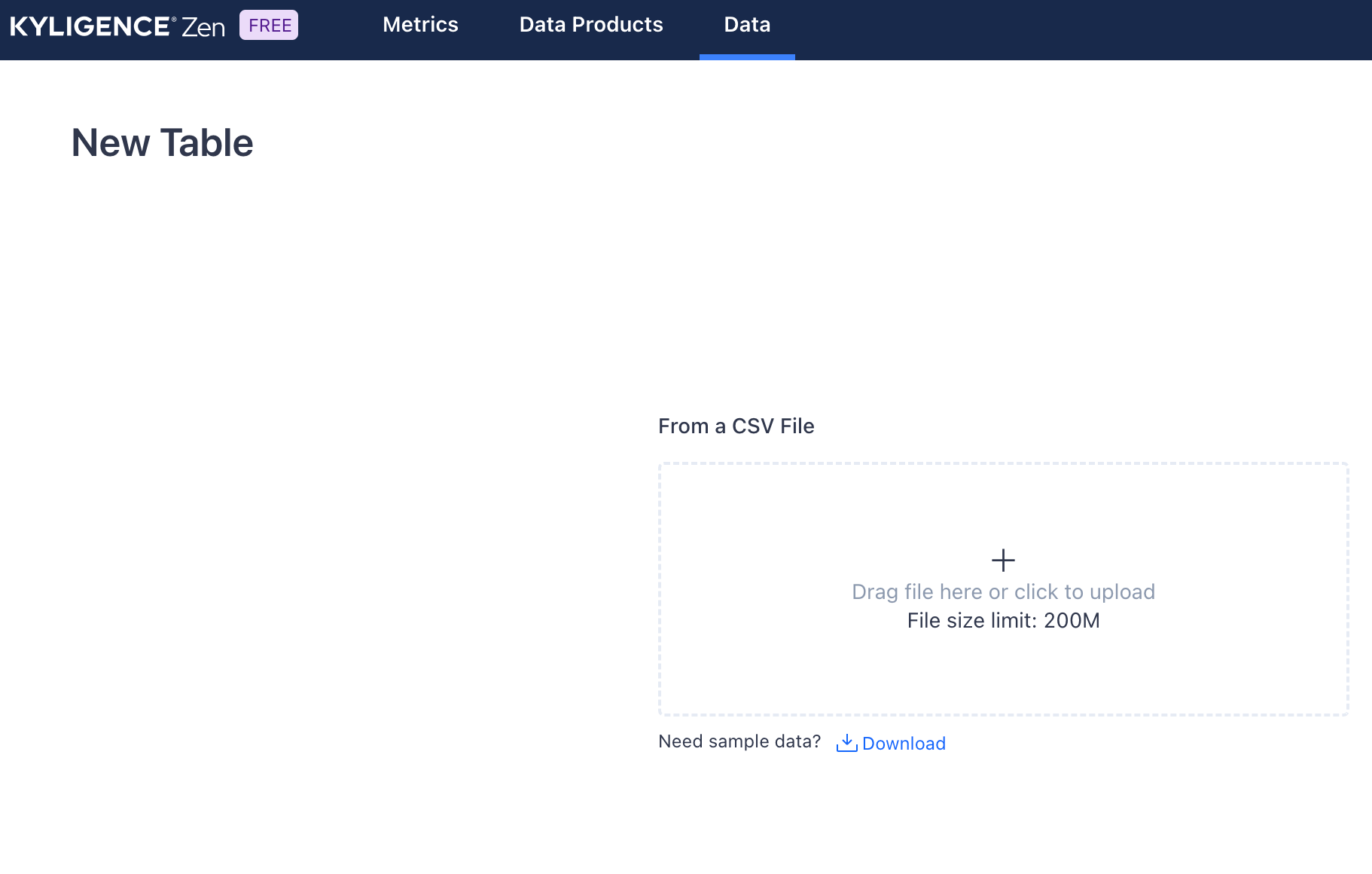The width and height of the screenshot is (1372, 874).
Task: Download the sample data
Action: pos(904,744)
